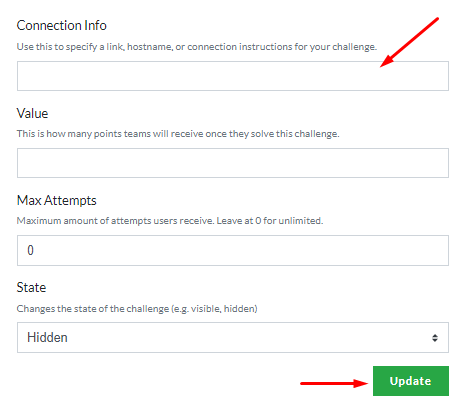This screenshot has height=412, width=465.
Task: Click the hint 'Leave at 0 for unlimited'
Action: click(x=270, y=221)
